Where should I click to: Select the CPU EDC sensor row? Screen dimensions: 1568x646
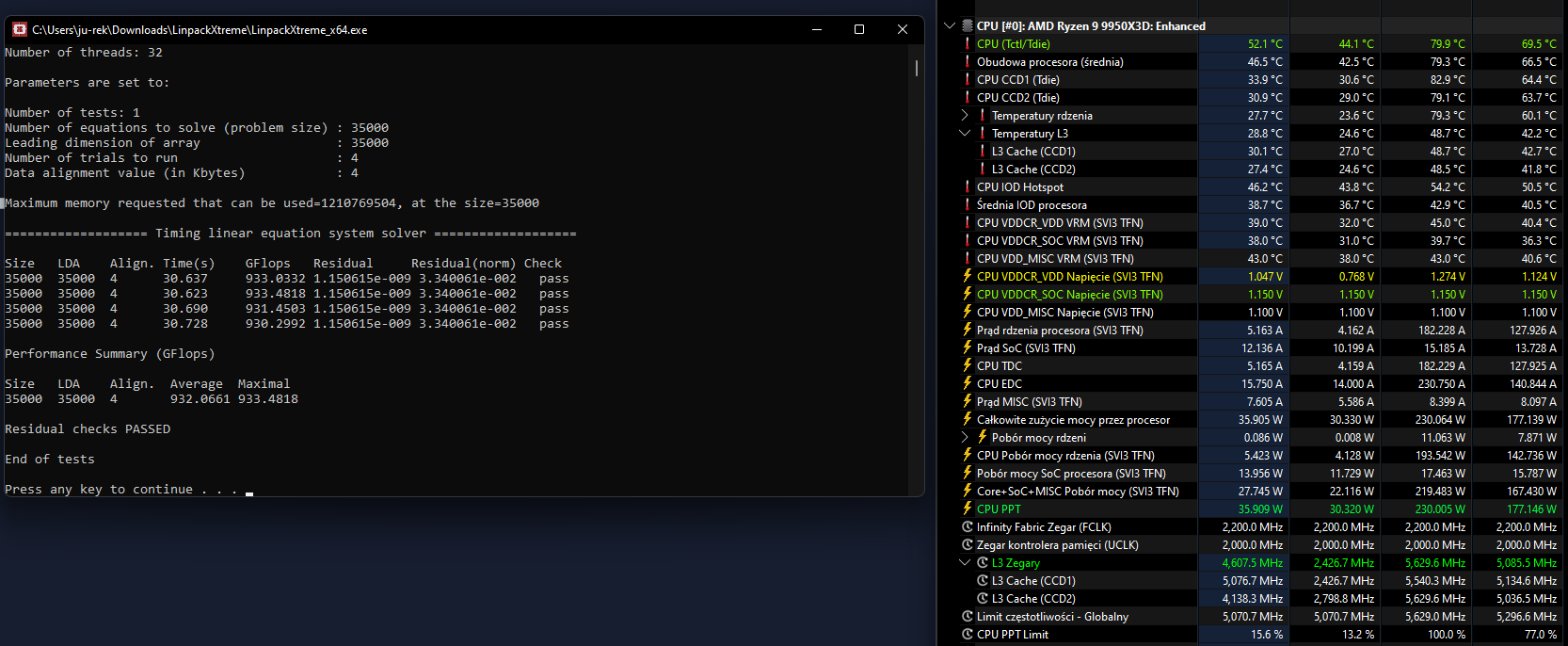(999, 384)
